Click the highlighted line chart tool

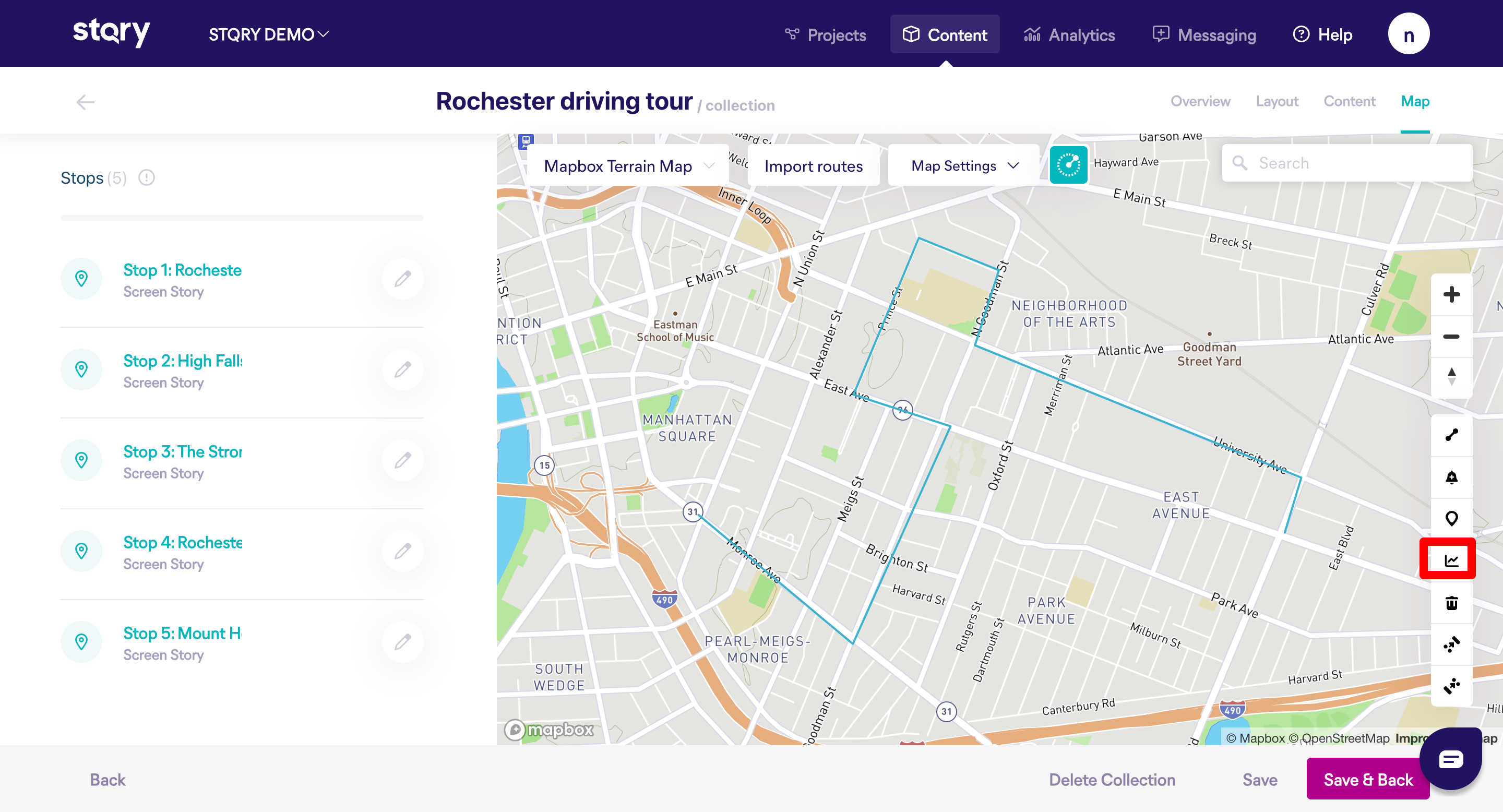pyautogui.click(x=1451, y=560)
